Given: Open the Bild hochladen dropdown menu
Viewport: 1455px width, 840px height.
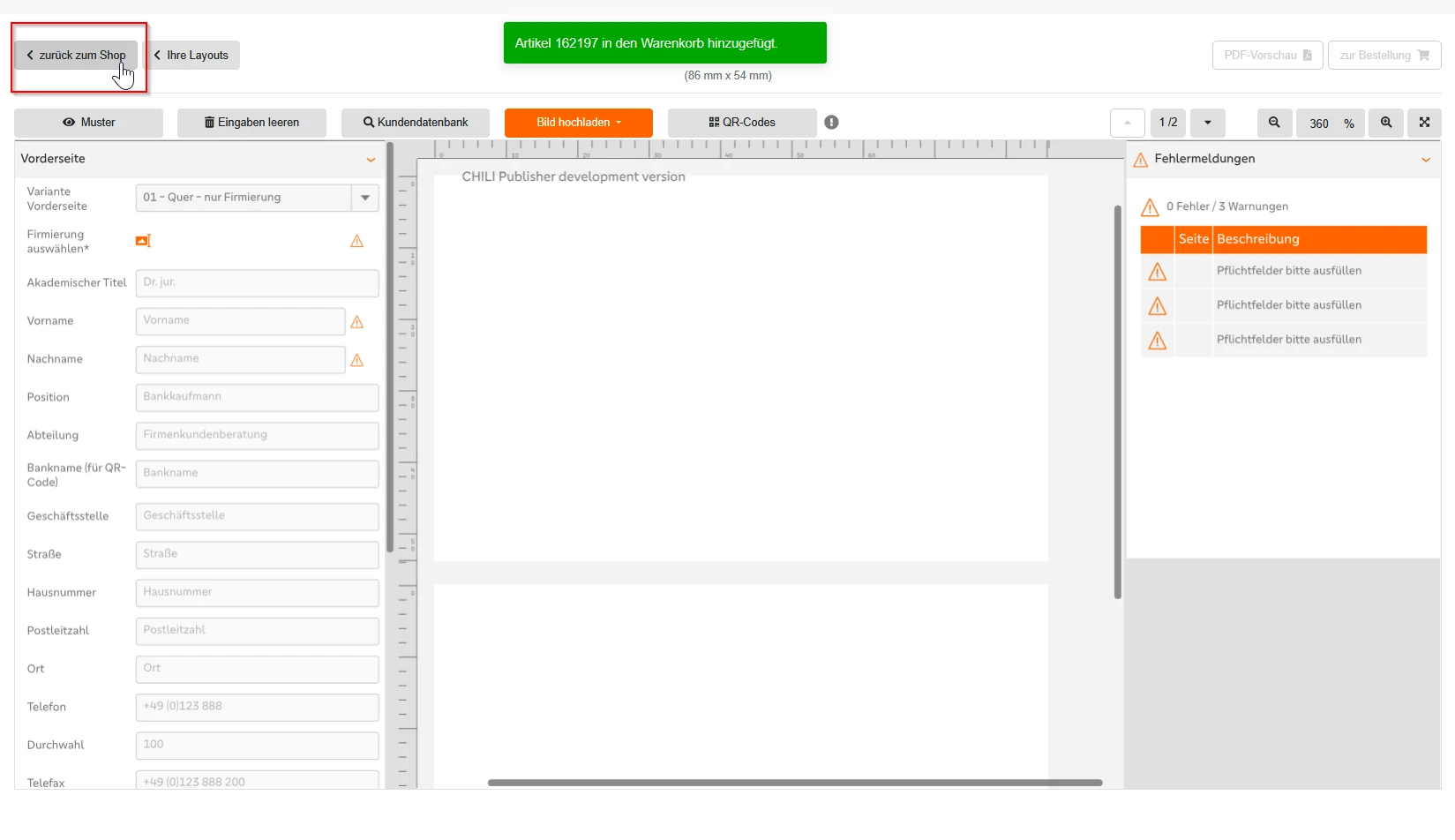Looking at the screenshot, I should tap(578, 123).
